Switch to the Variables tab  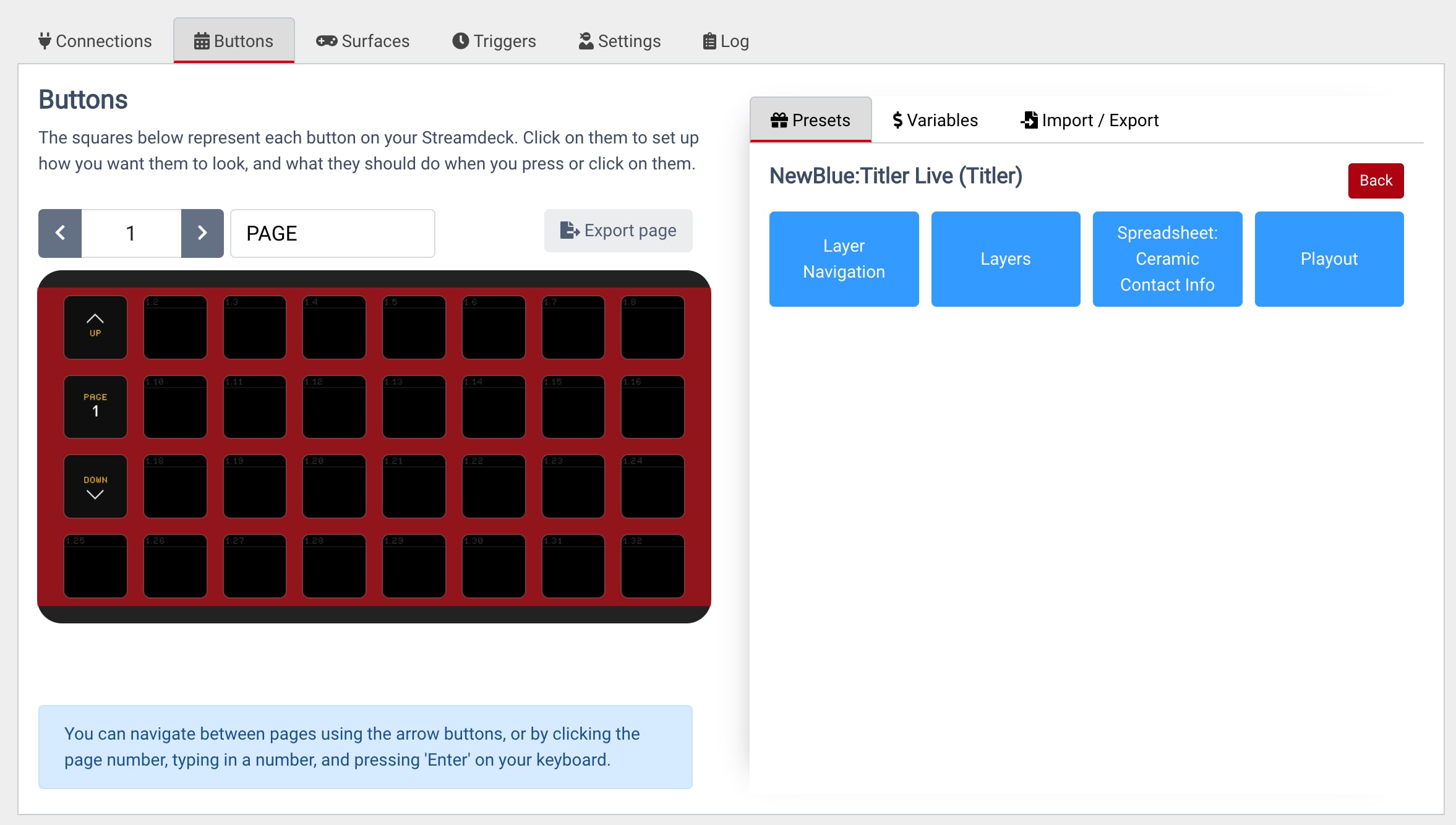point(935,120)
